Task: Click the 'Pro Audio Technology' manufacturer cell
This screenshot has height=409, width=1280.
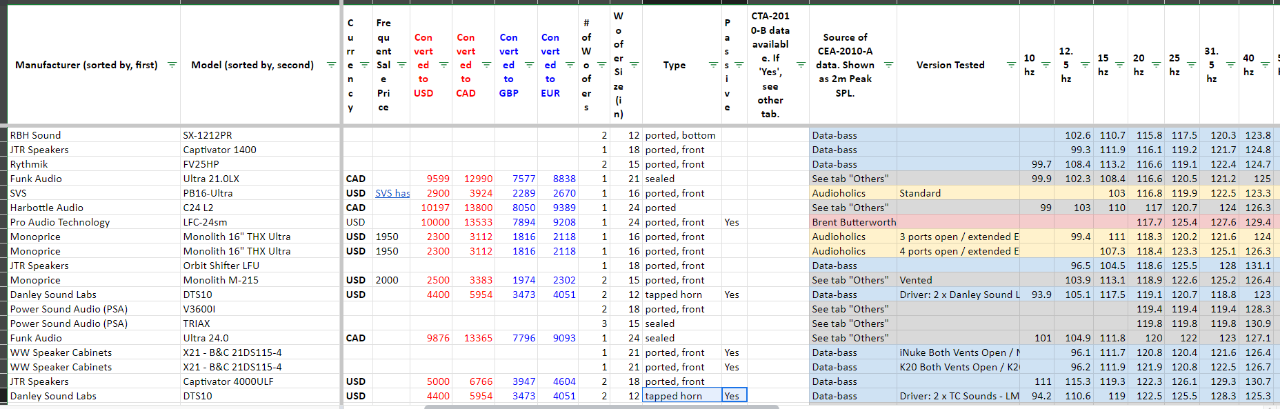Action: pos(92,222)
